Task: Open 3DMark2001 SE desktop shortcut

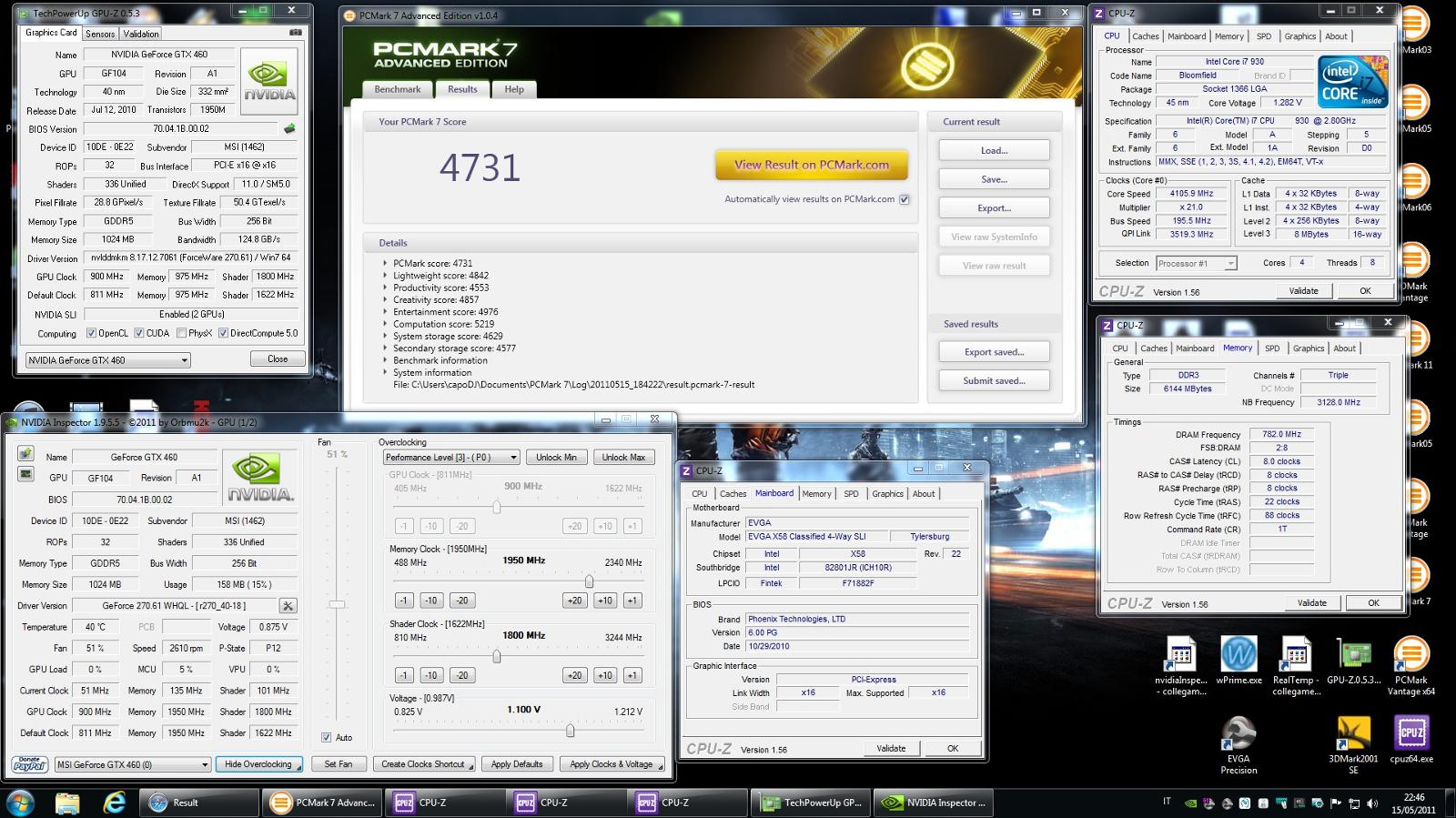Action: 1353,745
